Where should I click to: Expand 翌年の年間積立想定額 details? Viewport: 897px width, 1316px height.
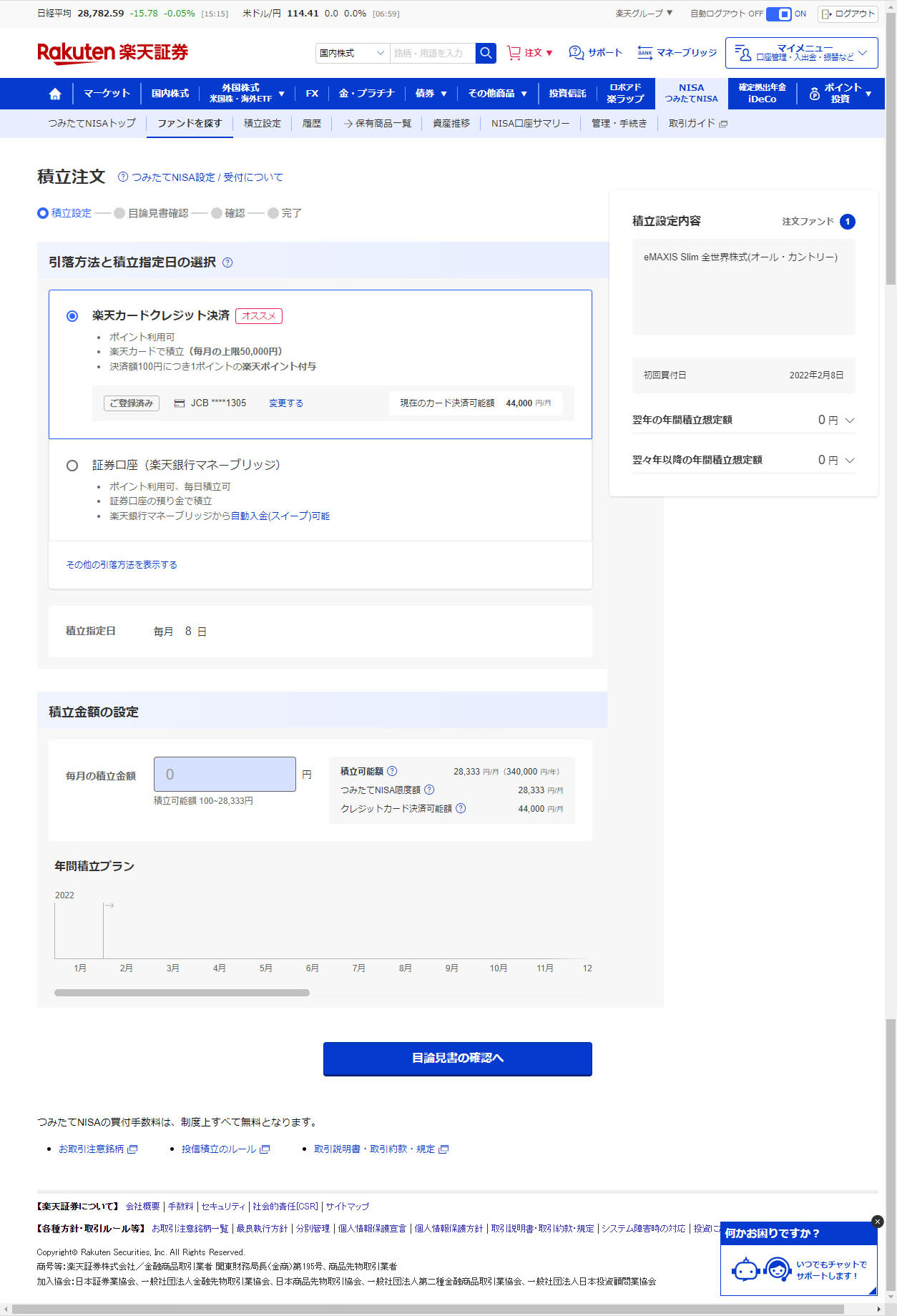coord(850,421)
